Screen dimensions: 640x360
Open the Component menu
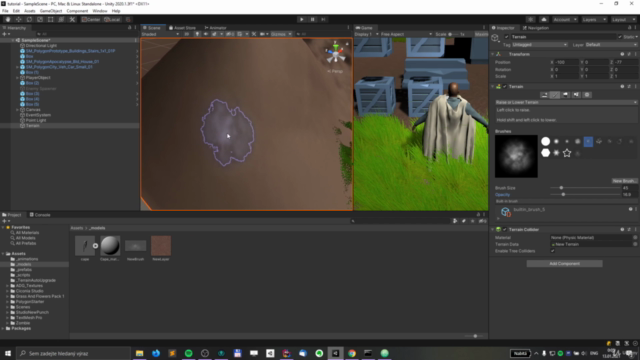(77, 11)
